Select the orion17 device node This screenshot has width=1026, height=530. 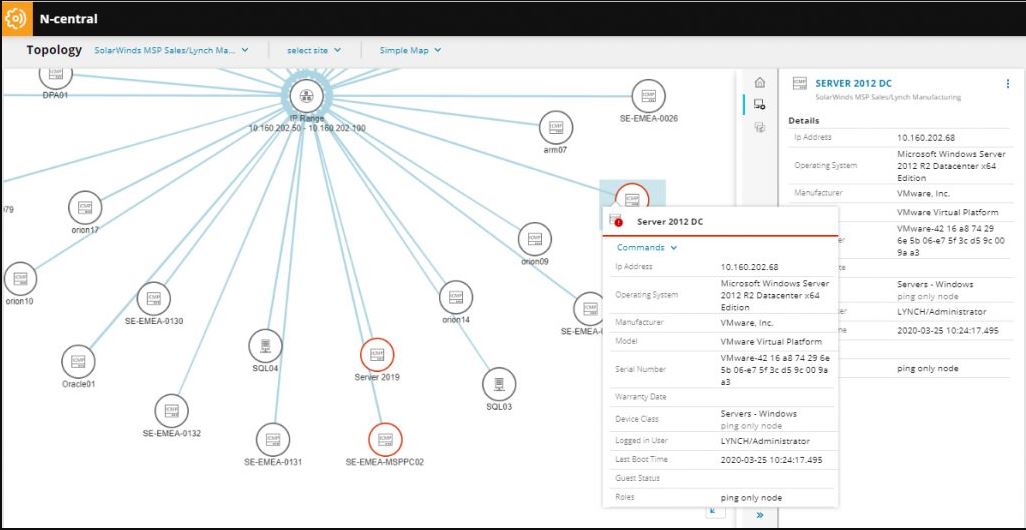(85, 207)
